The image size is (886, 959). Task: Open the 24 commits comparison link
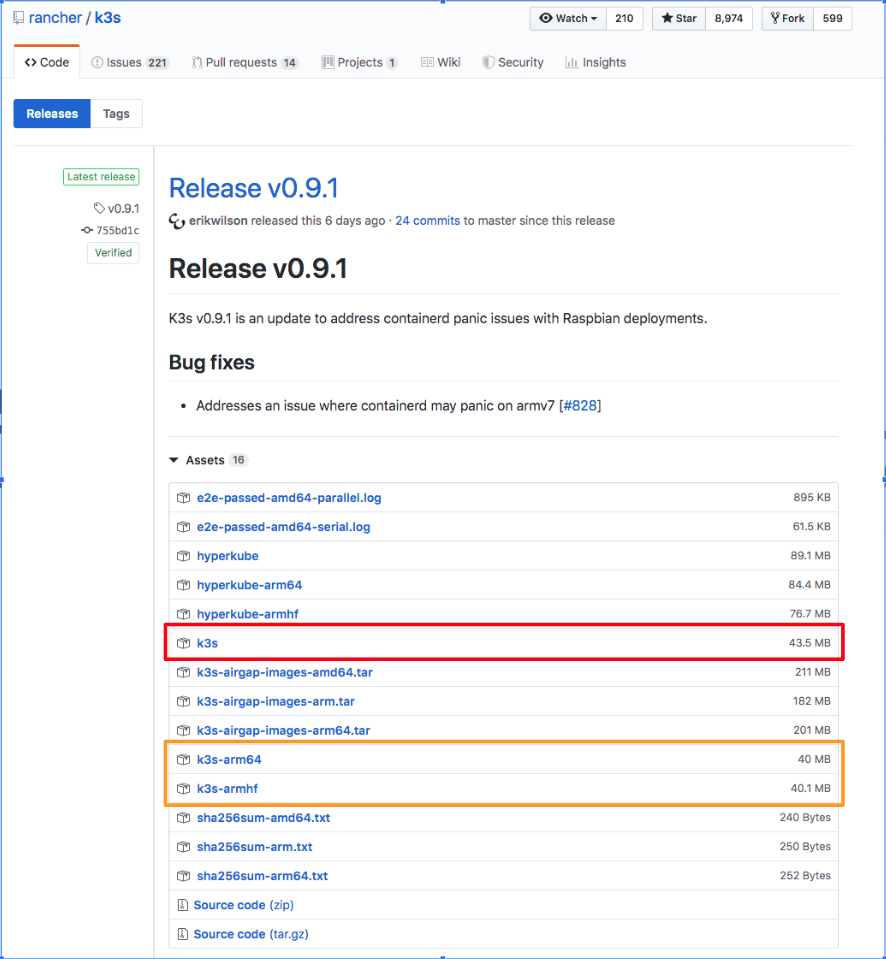(427, 221)
